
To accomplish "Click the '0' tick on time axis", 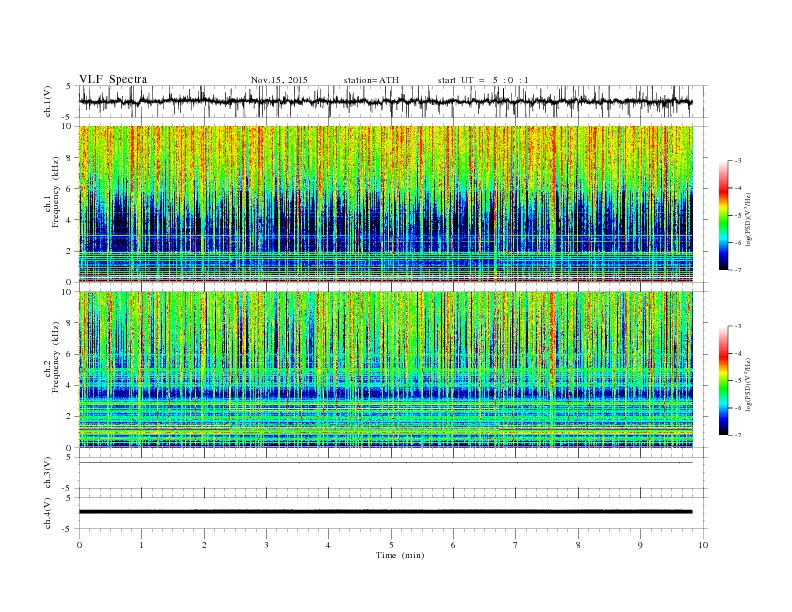I will click(79, 545).
